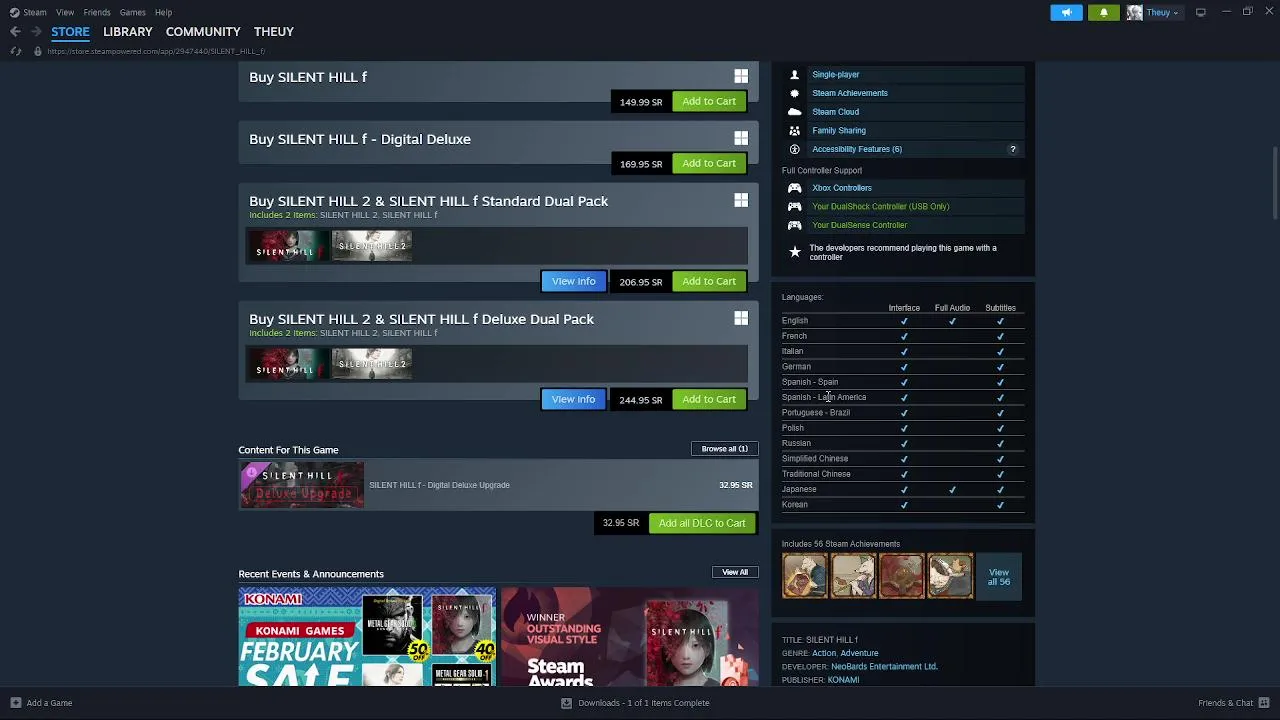Open NeoBards Entertainment Ltd. developer link

884,667
